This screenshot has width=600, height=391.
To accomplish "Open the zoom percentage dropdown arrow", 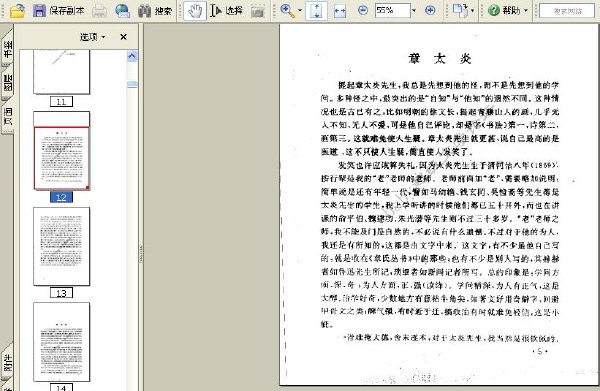I will click(x=414, y=10).
